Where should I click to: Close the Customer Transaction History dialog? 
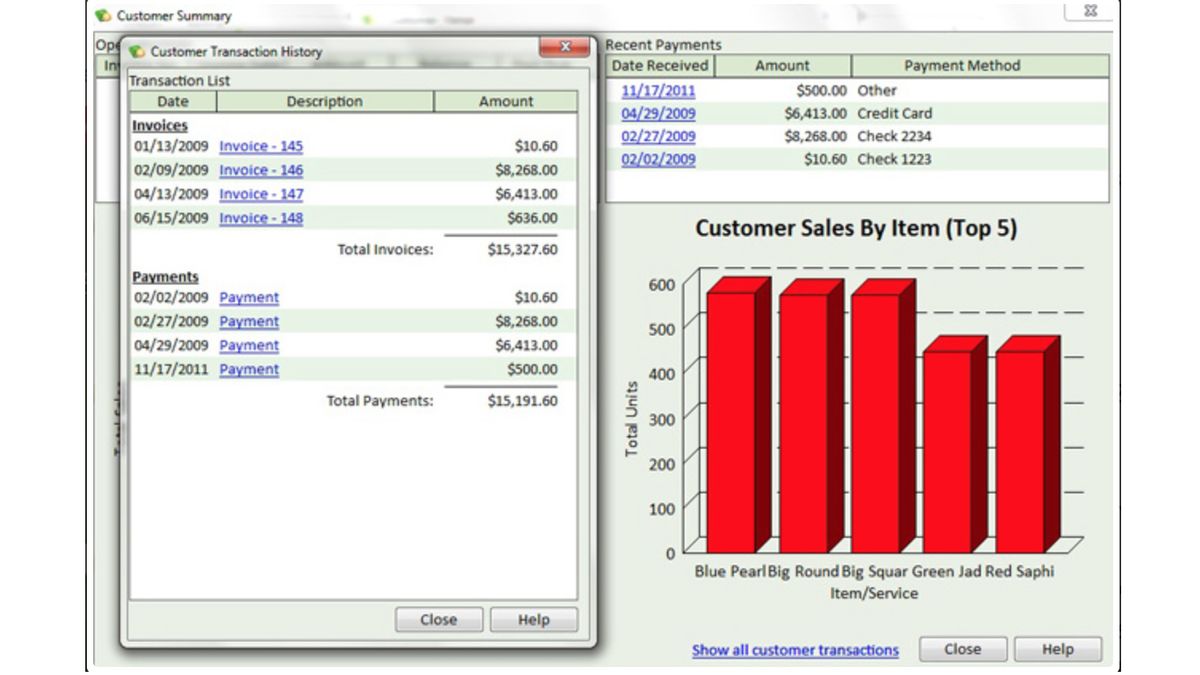[439, 619]
